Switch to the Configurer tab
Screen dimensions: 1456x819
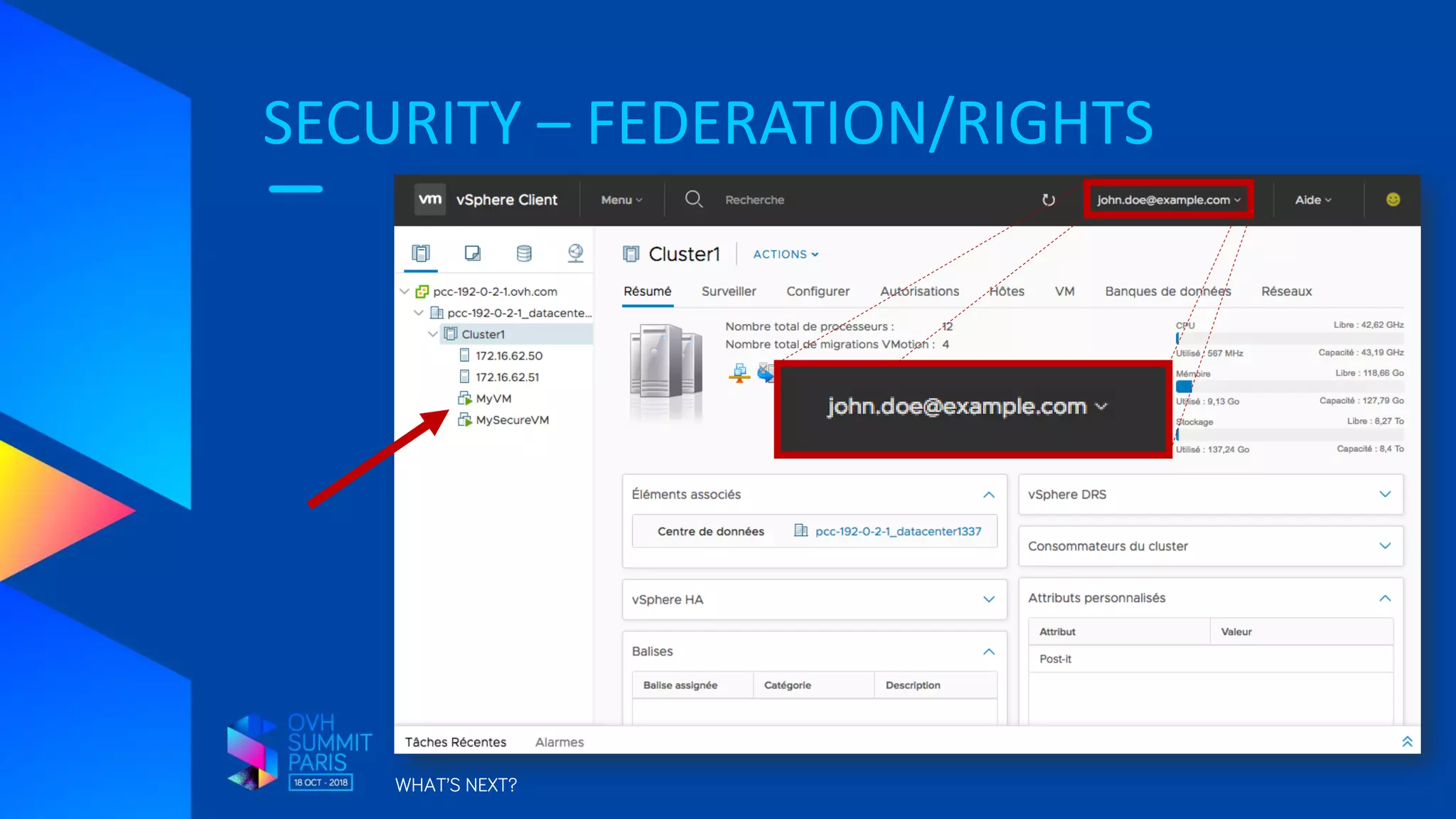[818, 291]
